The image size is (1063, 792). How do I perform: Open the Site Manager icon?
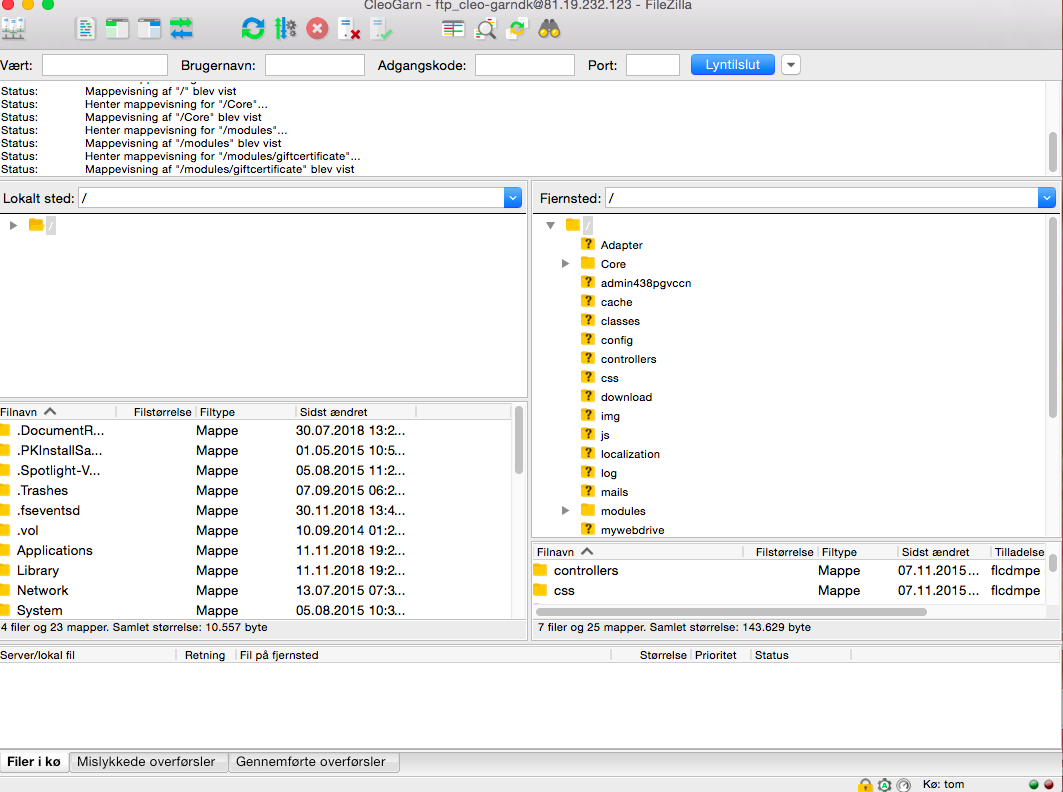pyautogui.click(x=14, y=29)
